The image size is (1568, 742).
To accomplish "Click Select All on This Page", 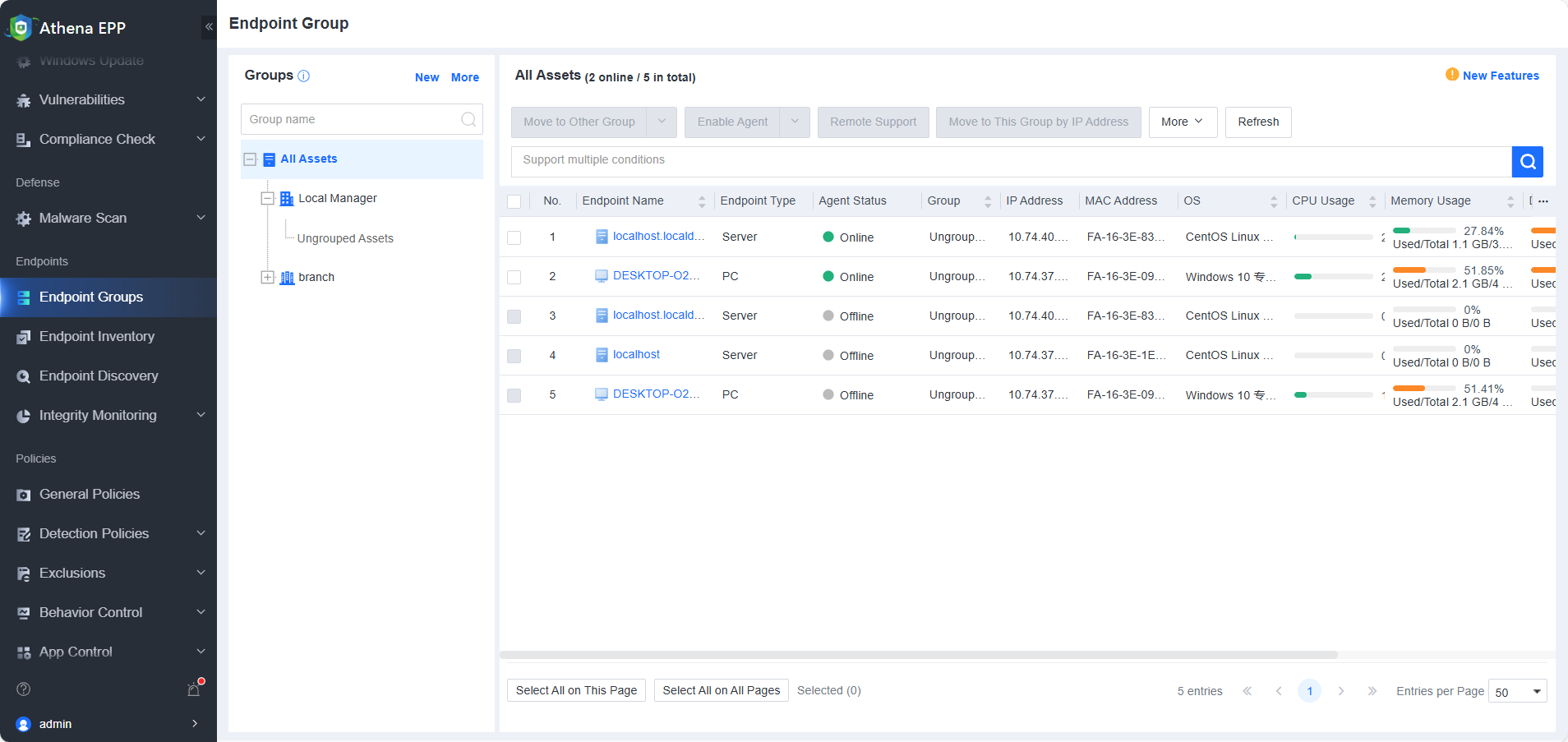I will tap(576, 690).
